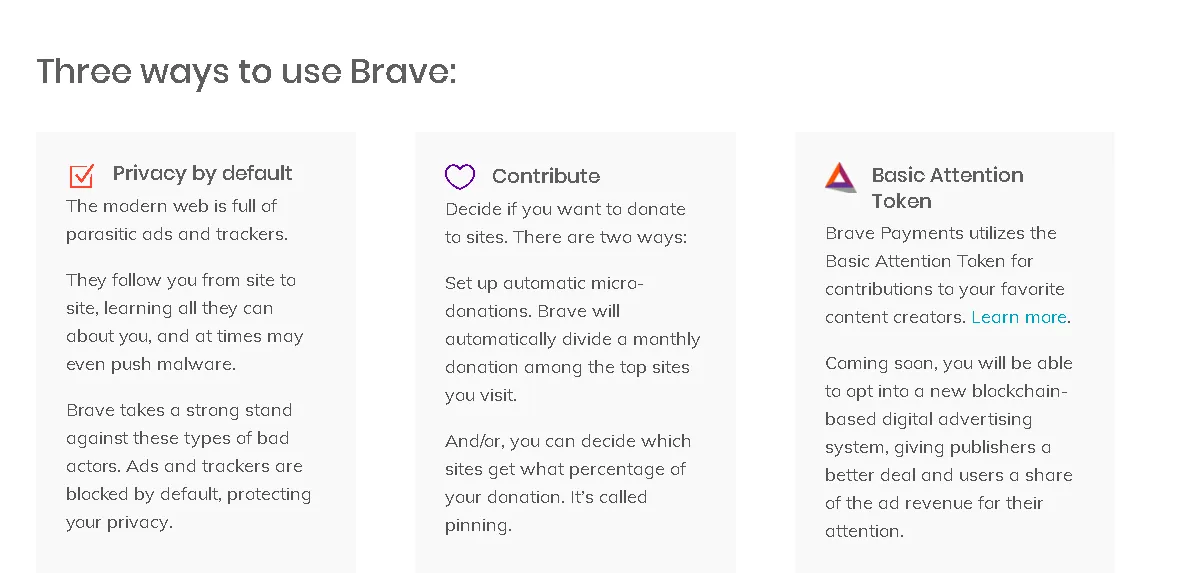Click the paragraph on blocking ads by default

[189, 466]
